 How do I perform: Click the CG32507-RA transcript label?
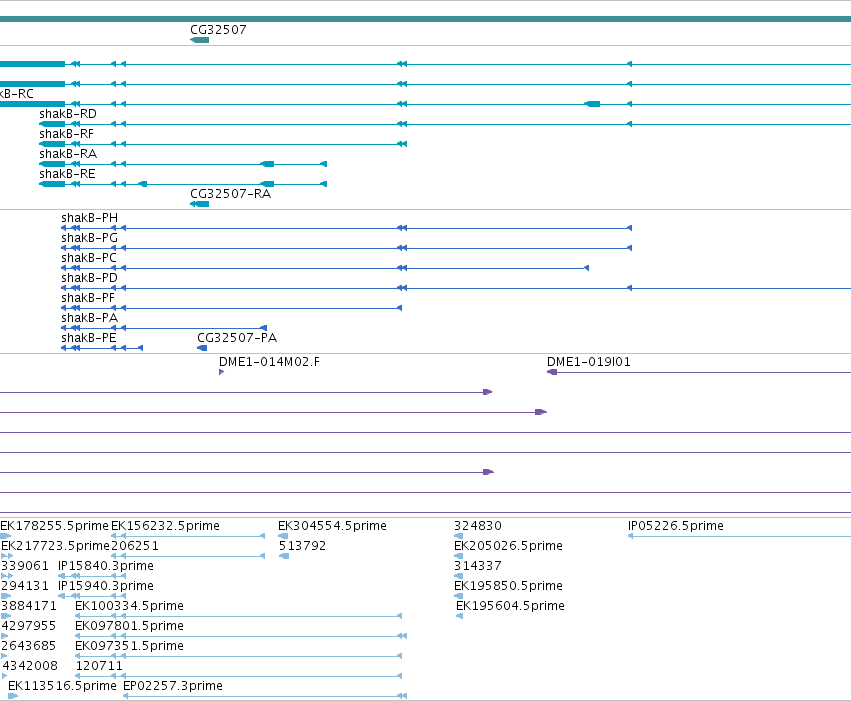pos(230,194)
